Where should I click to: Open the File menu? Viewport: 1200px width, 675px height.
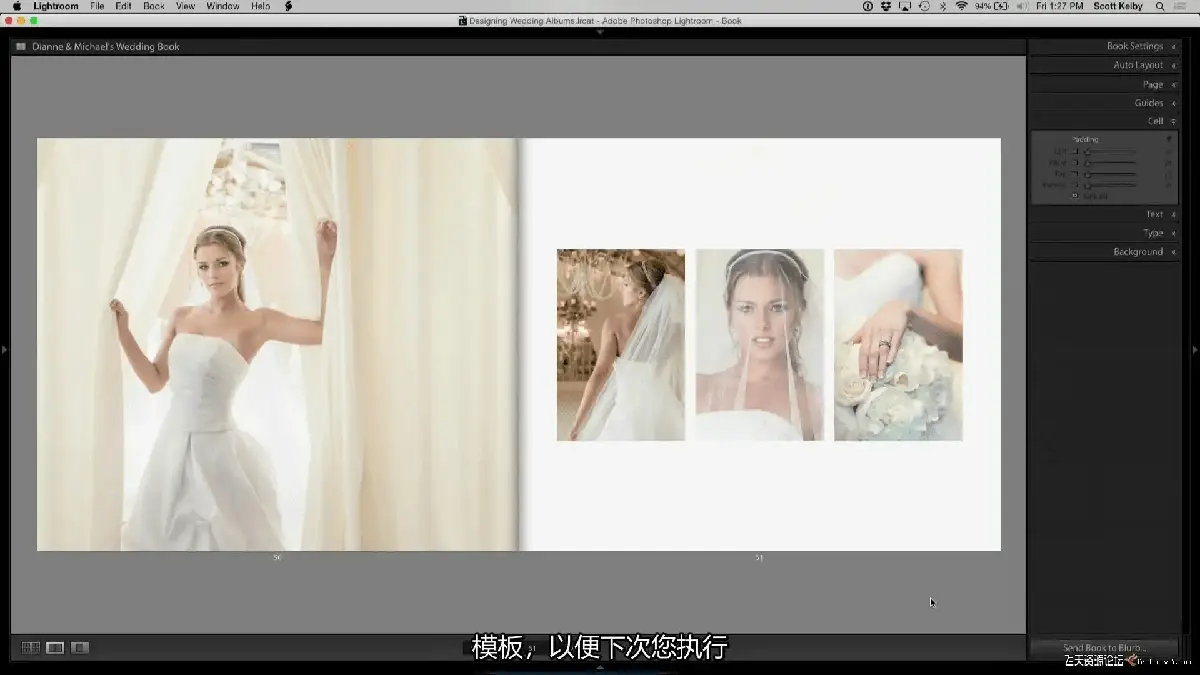coord(97,6)
